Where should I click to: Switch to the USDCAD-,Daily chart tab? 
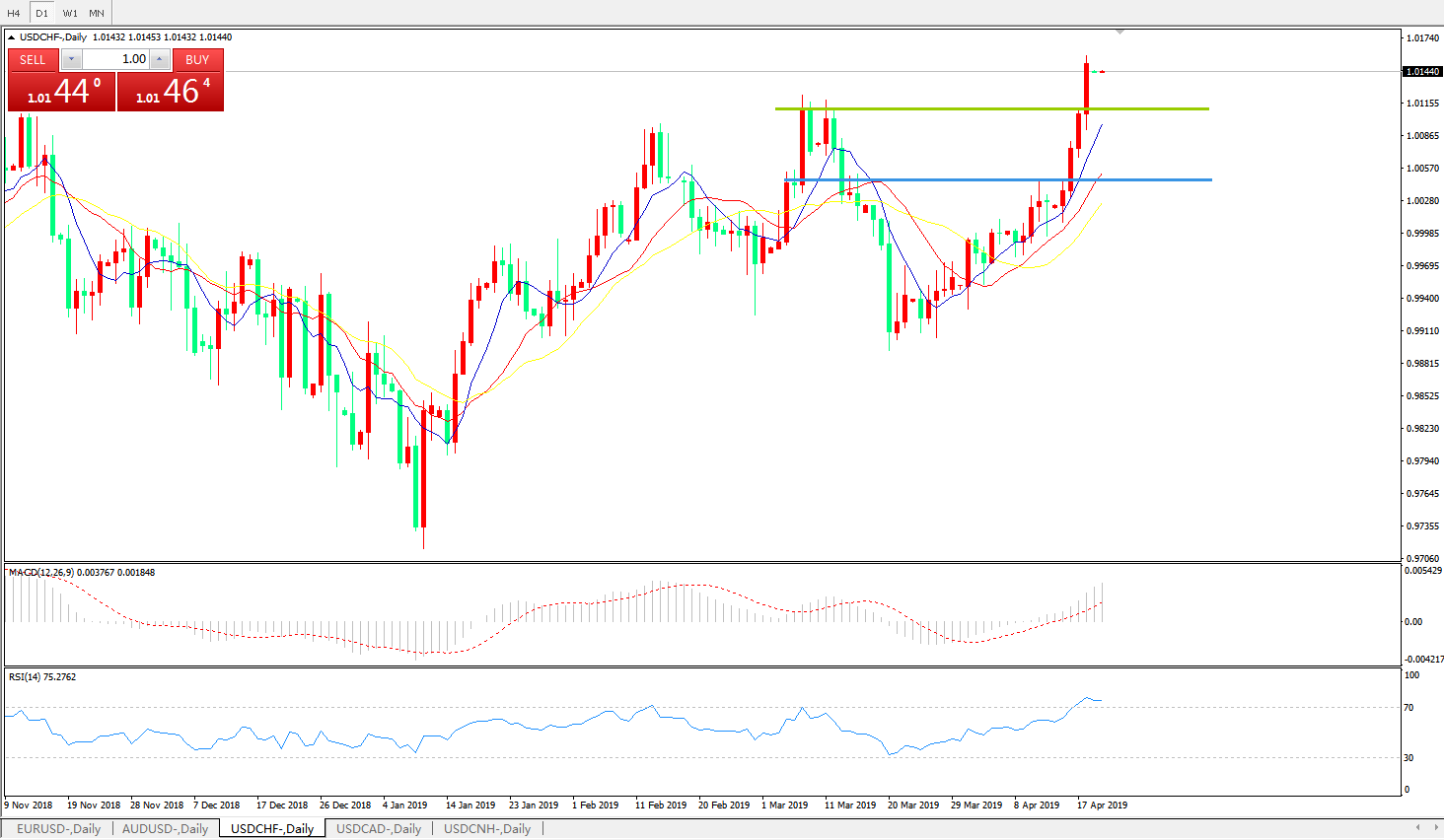point(379,829)
